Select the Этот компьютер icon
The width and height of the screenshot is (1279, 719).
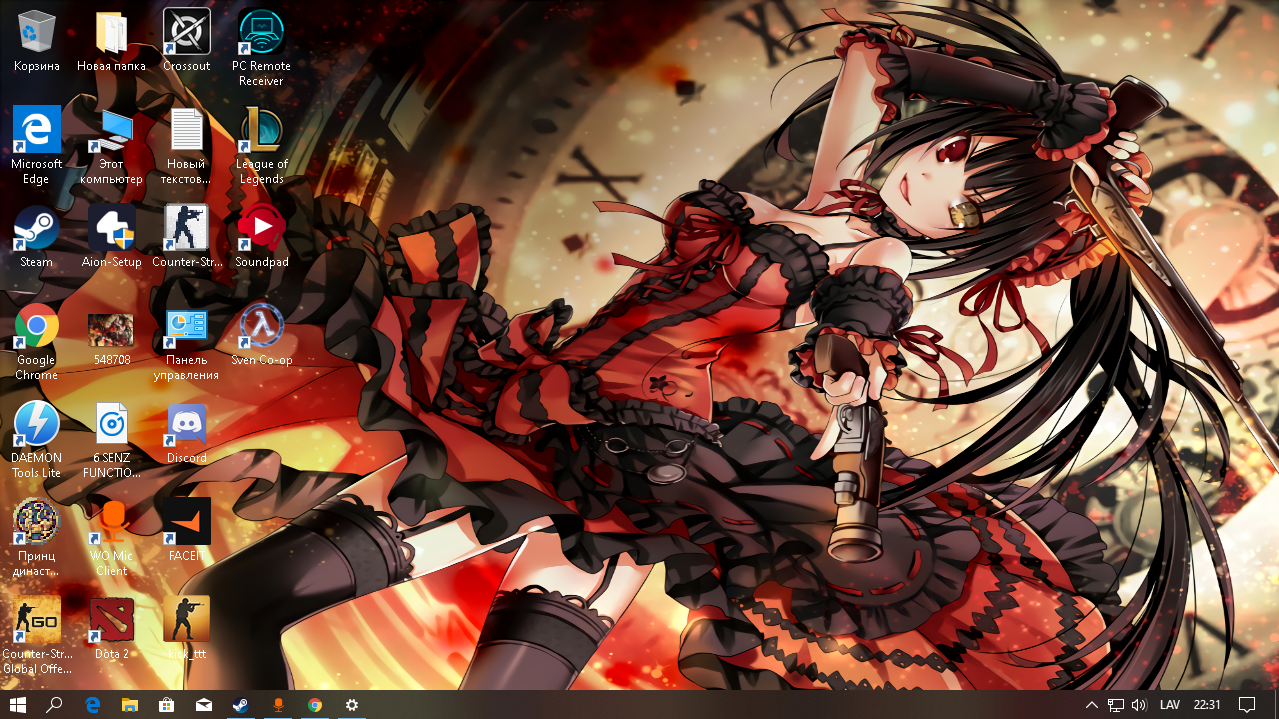click(111, 145)
